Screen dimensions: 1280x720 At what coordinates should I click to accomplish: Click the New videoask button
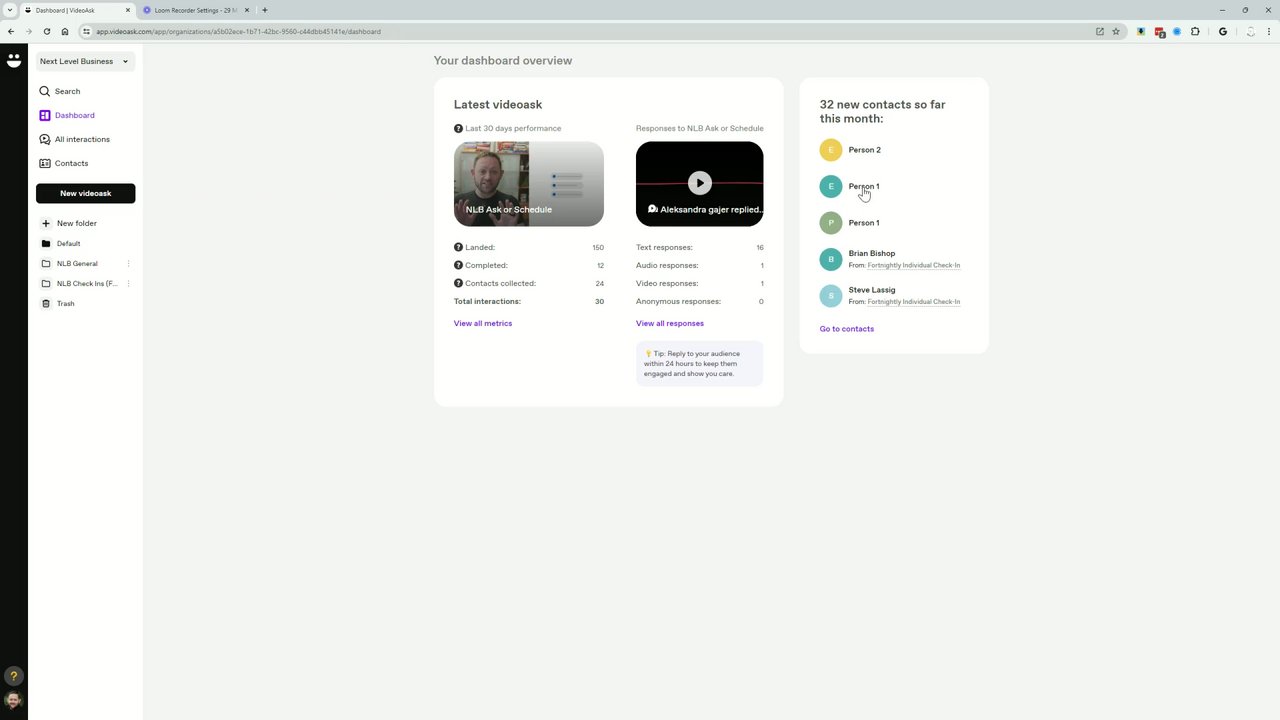[x=85, y=193]
